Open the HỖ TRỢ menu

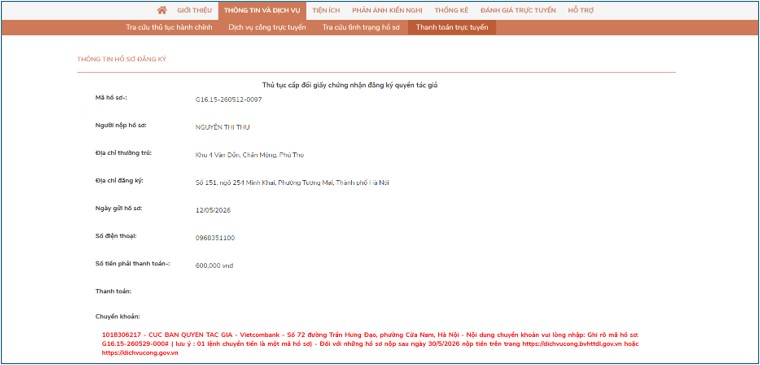coord(581,10)
